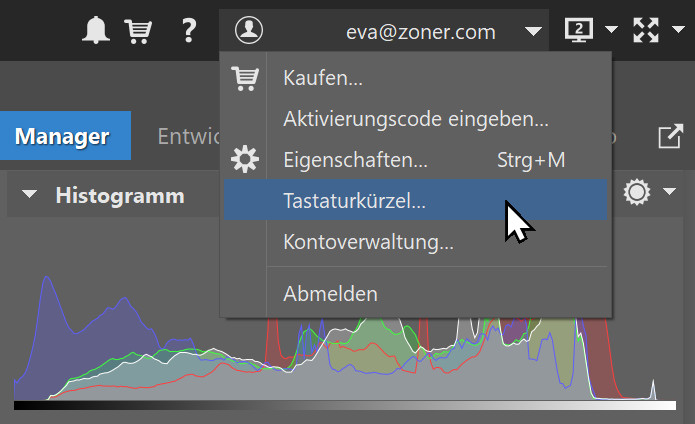Click the histogram settings gear icon
Screen dimensions: 695x424
(x=636, y=193)
